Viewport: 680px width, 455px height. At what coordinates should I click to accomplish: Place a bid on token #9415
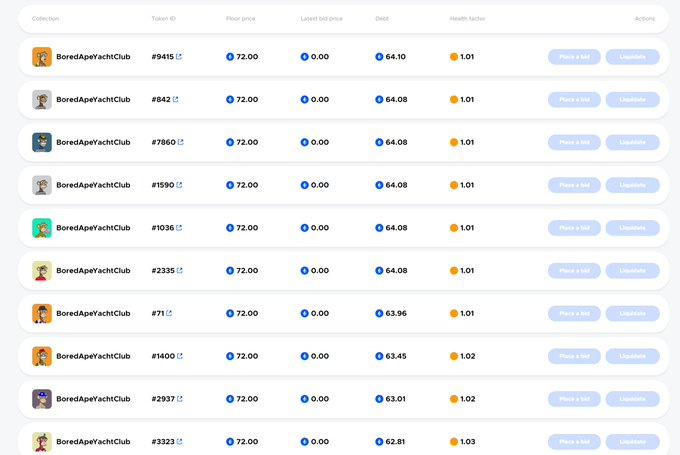pos(574,57)
